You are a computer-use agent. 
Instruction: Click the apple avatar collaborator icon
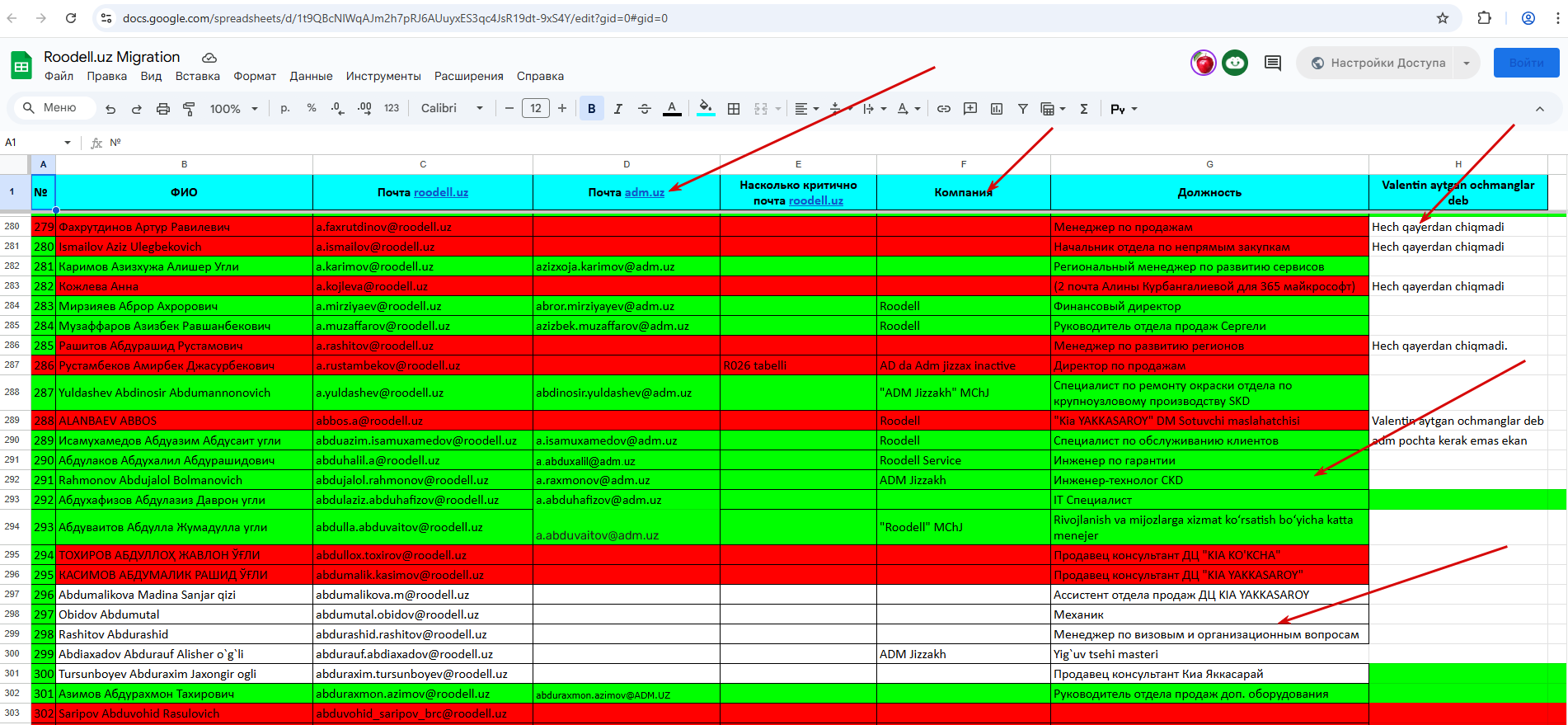pyautogui.click(x=1204, y=63)
